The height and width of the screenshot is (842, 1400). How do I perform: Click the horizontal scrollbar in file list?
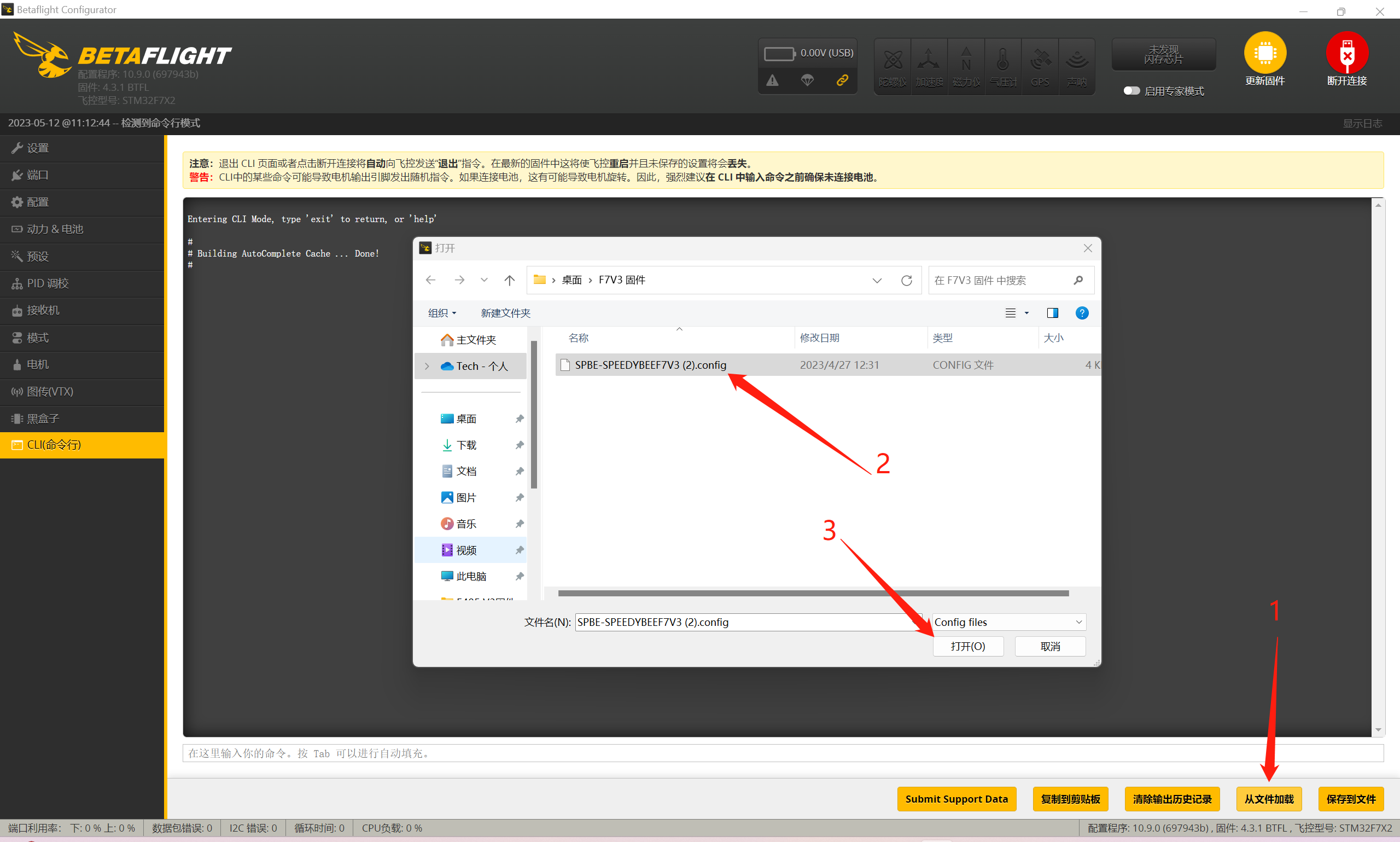(x=813, y=593)
